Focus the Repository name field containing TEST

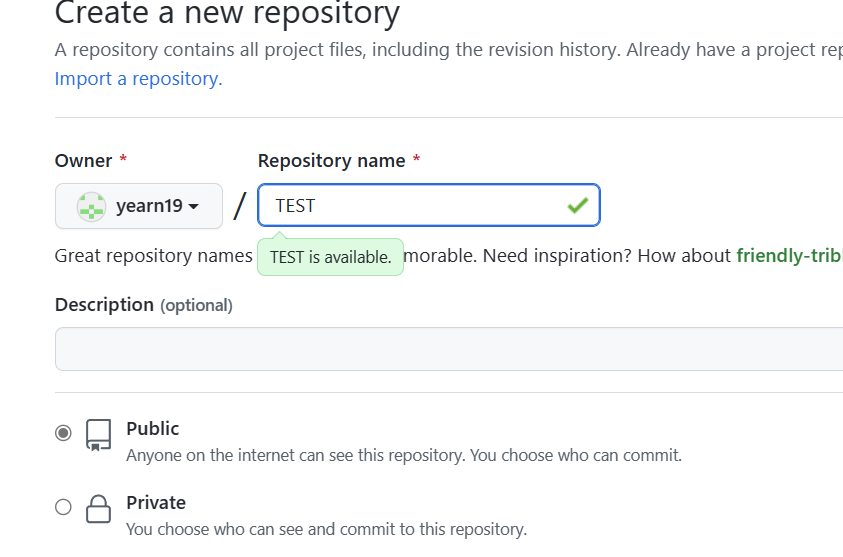[x=428, y=205]
